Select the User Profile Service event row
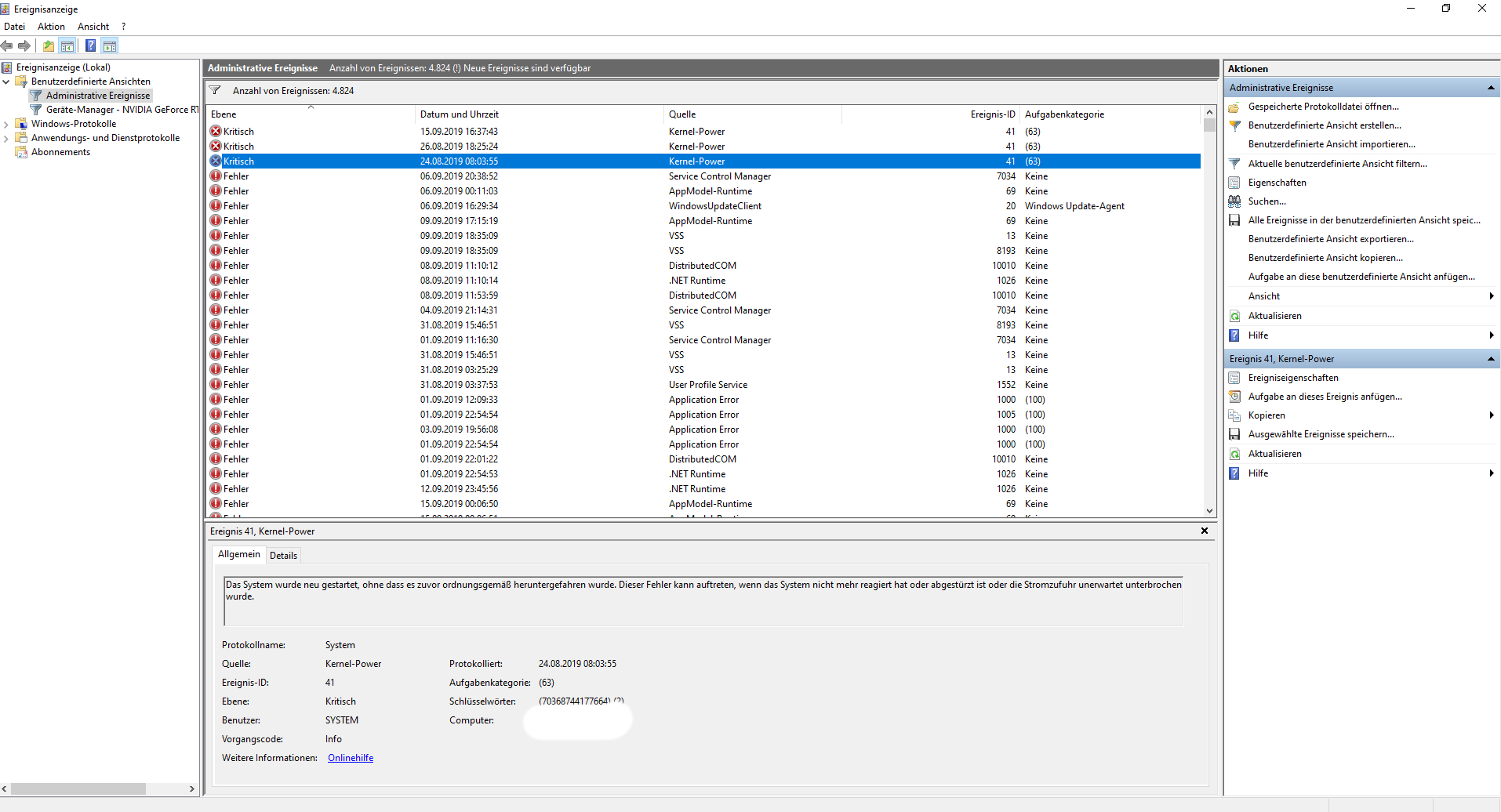The width and height of the screenshot is (1501, 812). (x=704, y=385)
